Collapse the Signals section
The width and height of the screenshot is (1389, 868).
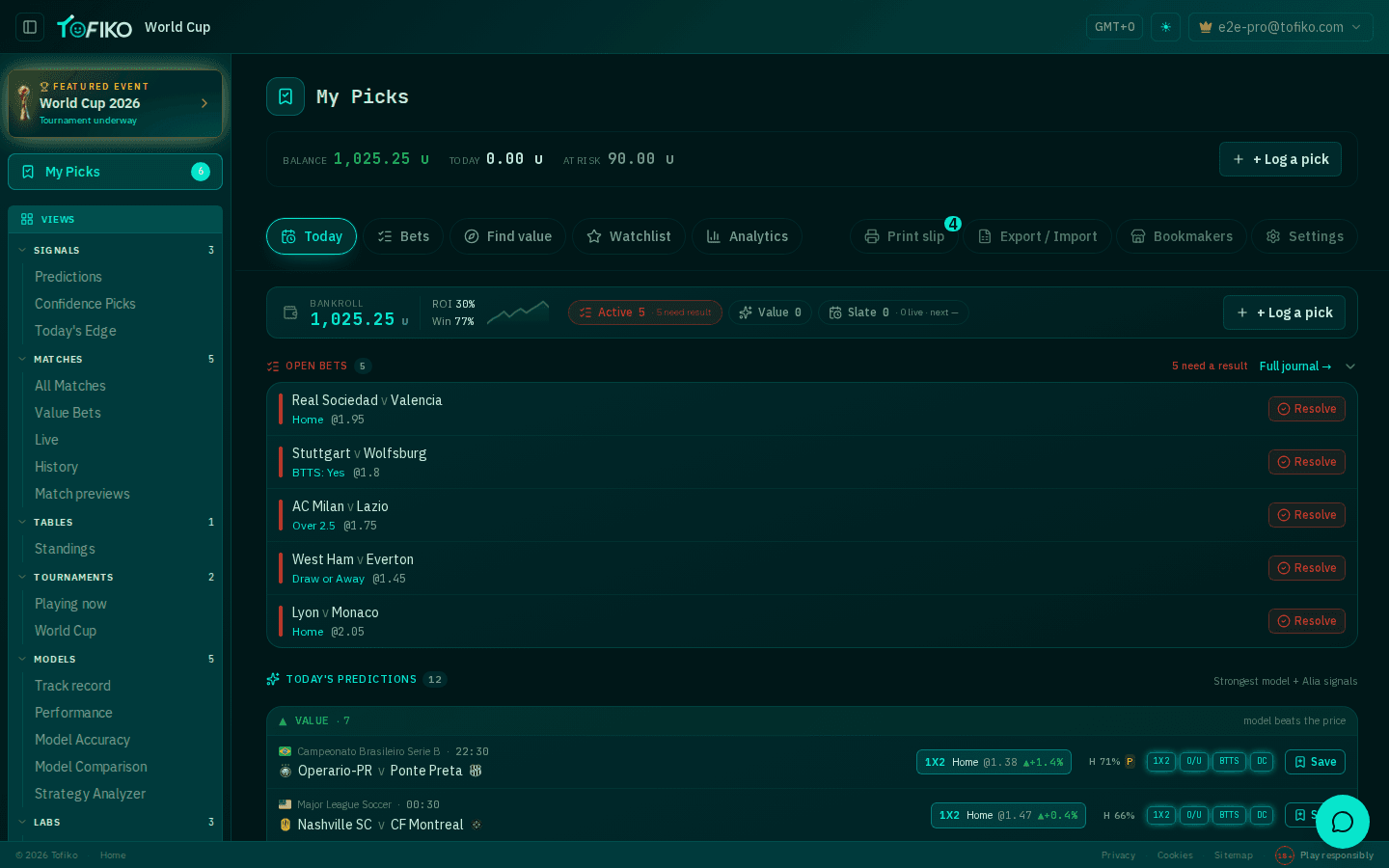[x=22, y=250]
